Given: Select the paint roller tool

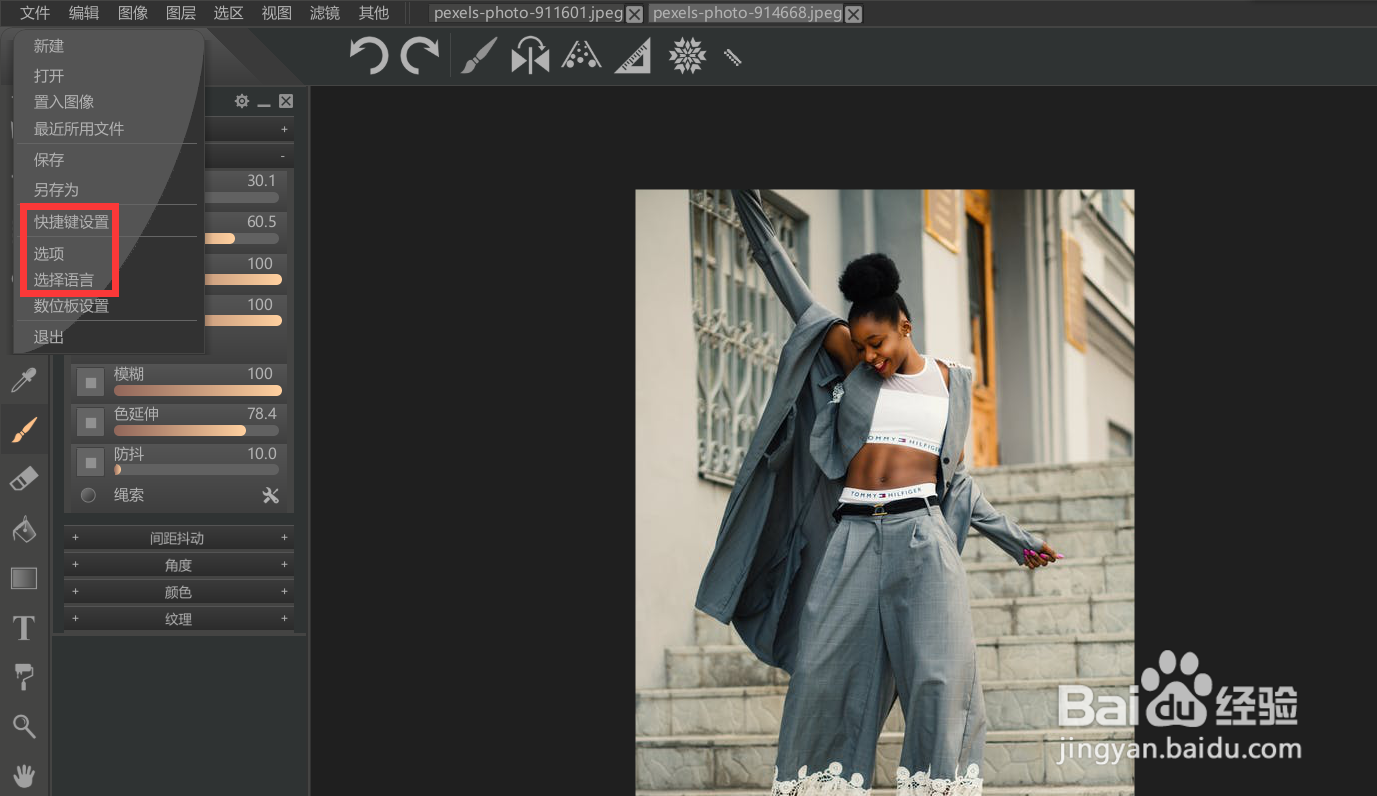Looking at the screenshot, I should tap(24, 677).
